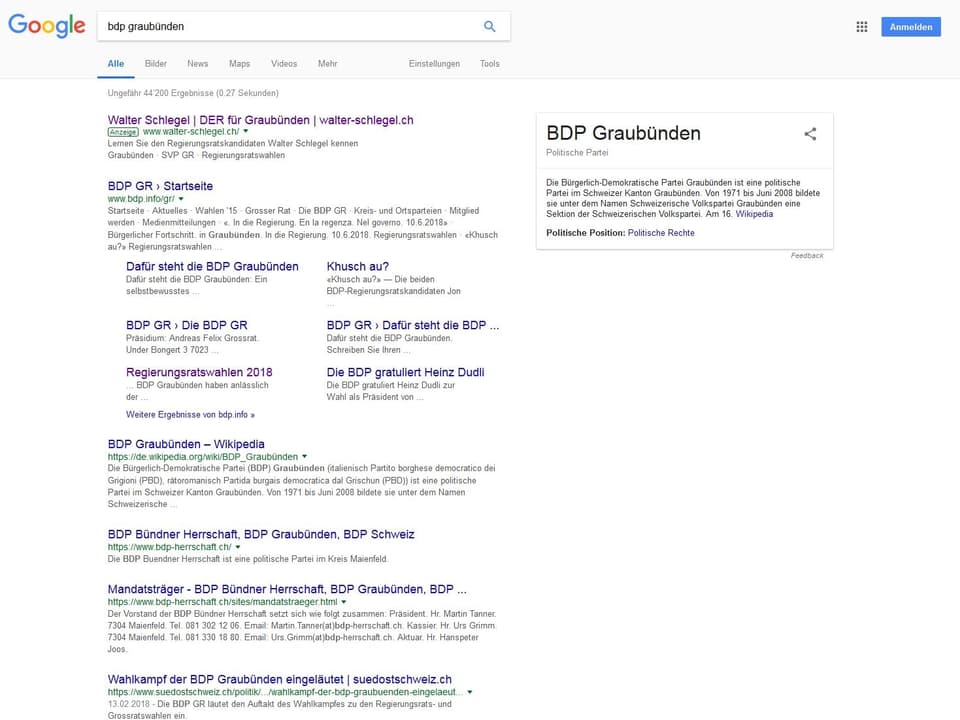Viewport: 960px width, 720px height.
Task: Open 'BDP GR › Dafür steht die BDP ...' sitelink
Action: 413,325
